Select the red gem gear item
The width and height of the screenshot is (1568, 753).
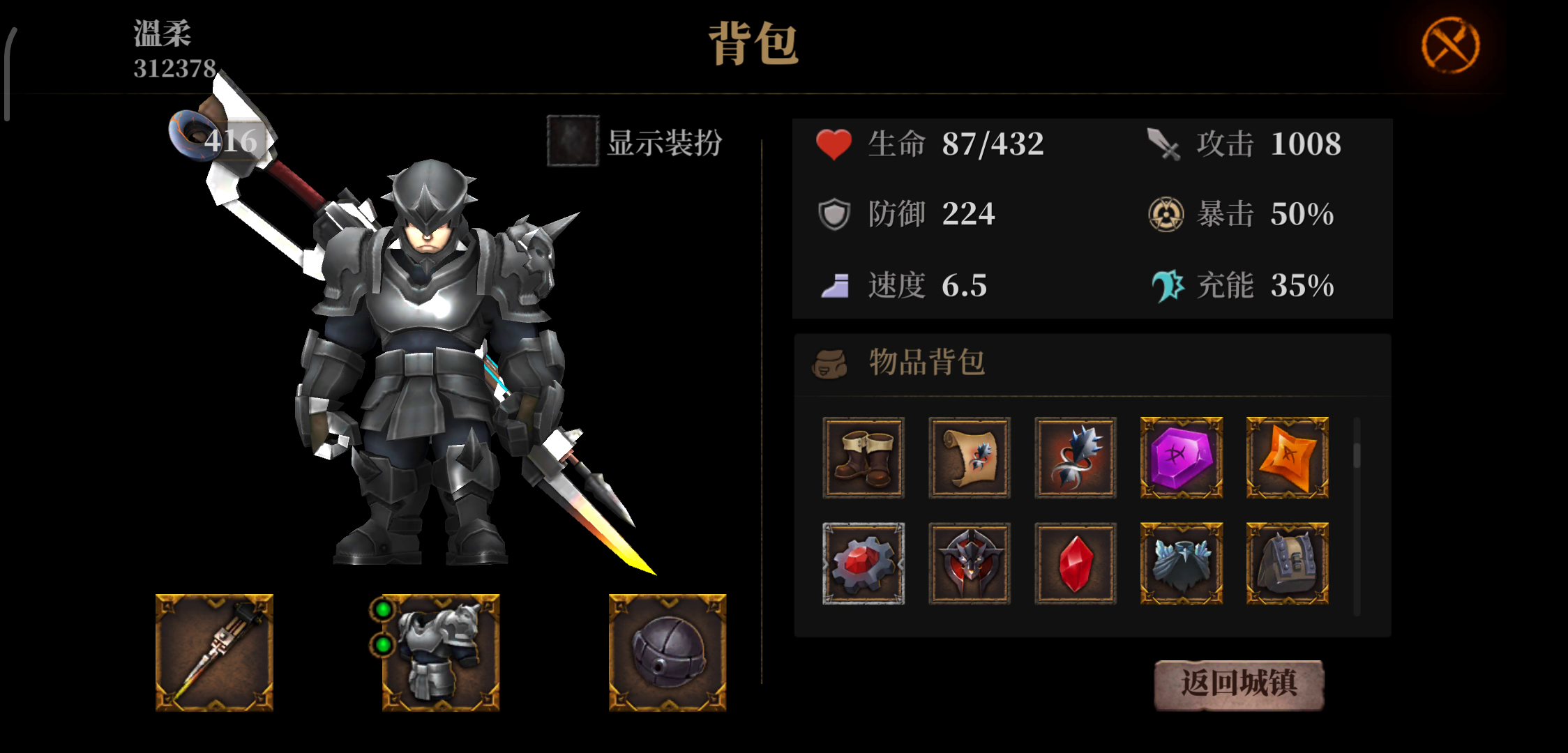pos(864,563)
